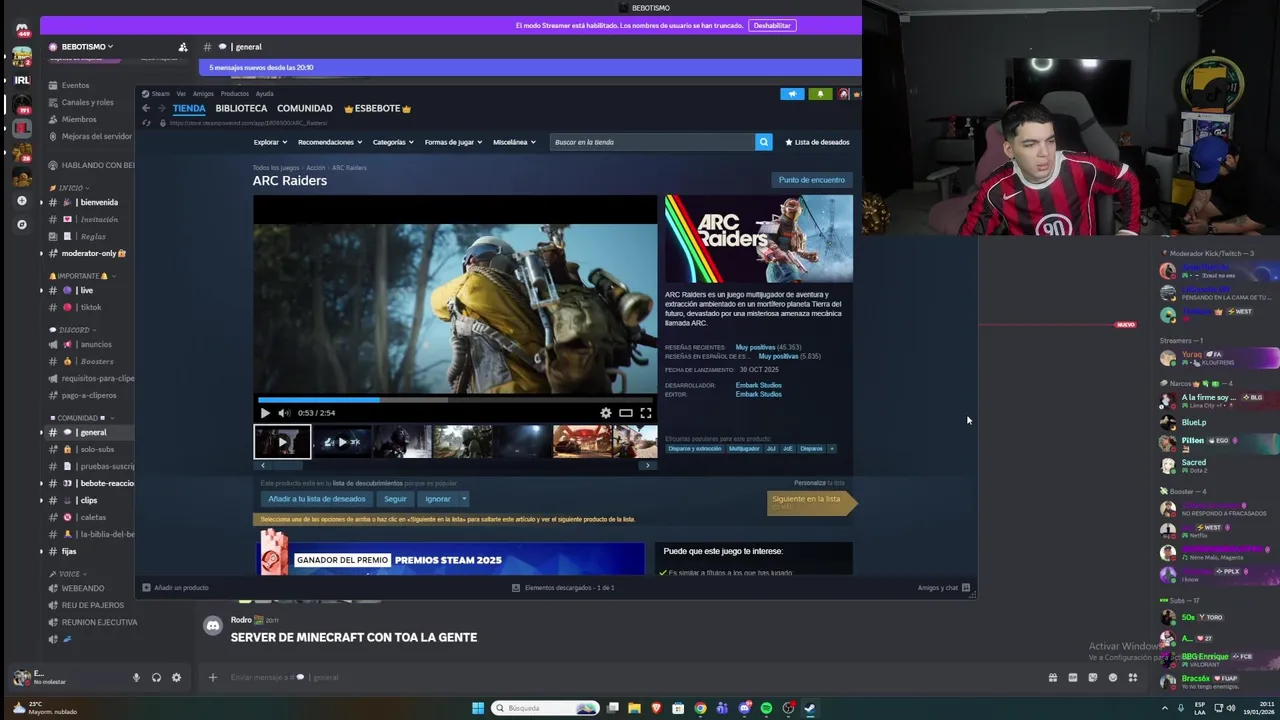
Task: Open 'Amigos y chat' in Steam
Action: pyautogui.click(x=944, y=588)
